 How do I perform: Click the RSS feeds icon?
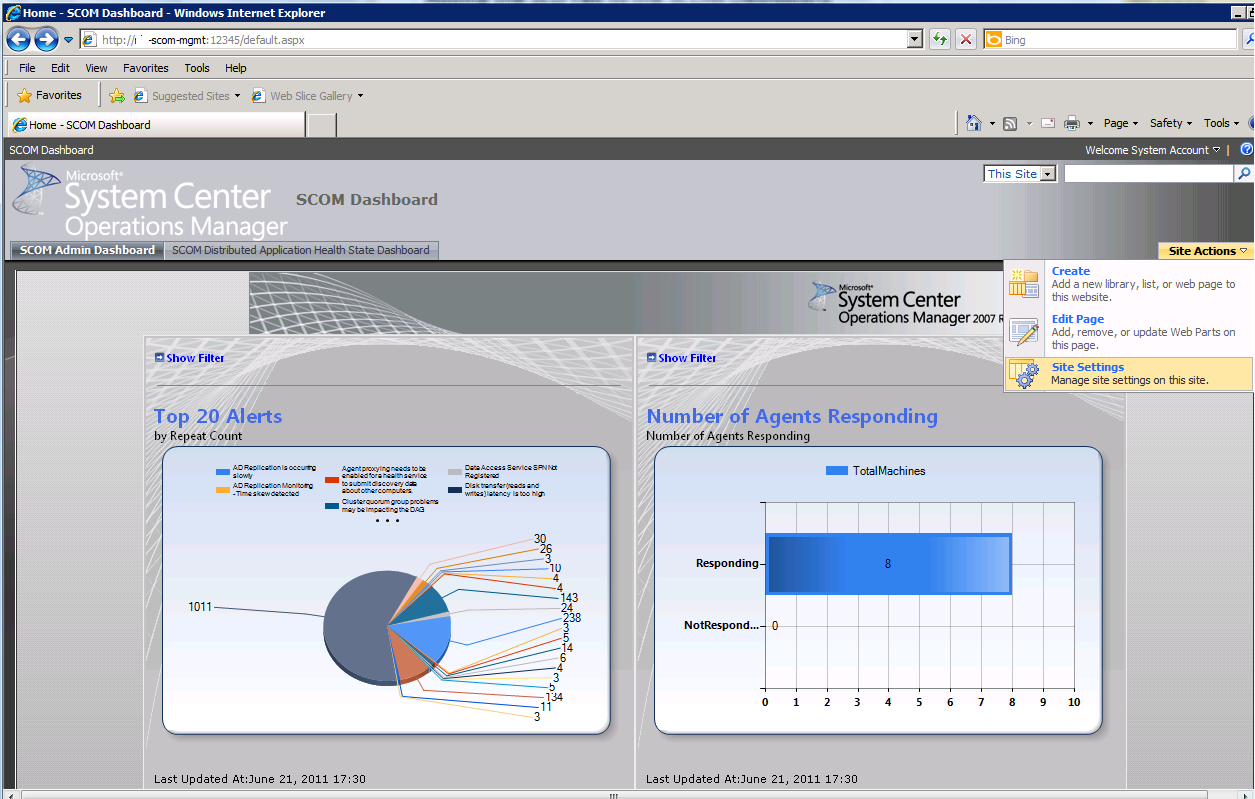point(1011,122)
